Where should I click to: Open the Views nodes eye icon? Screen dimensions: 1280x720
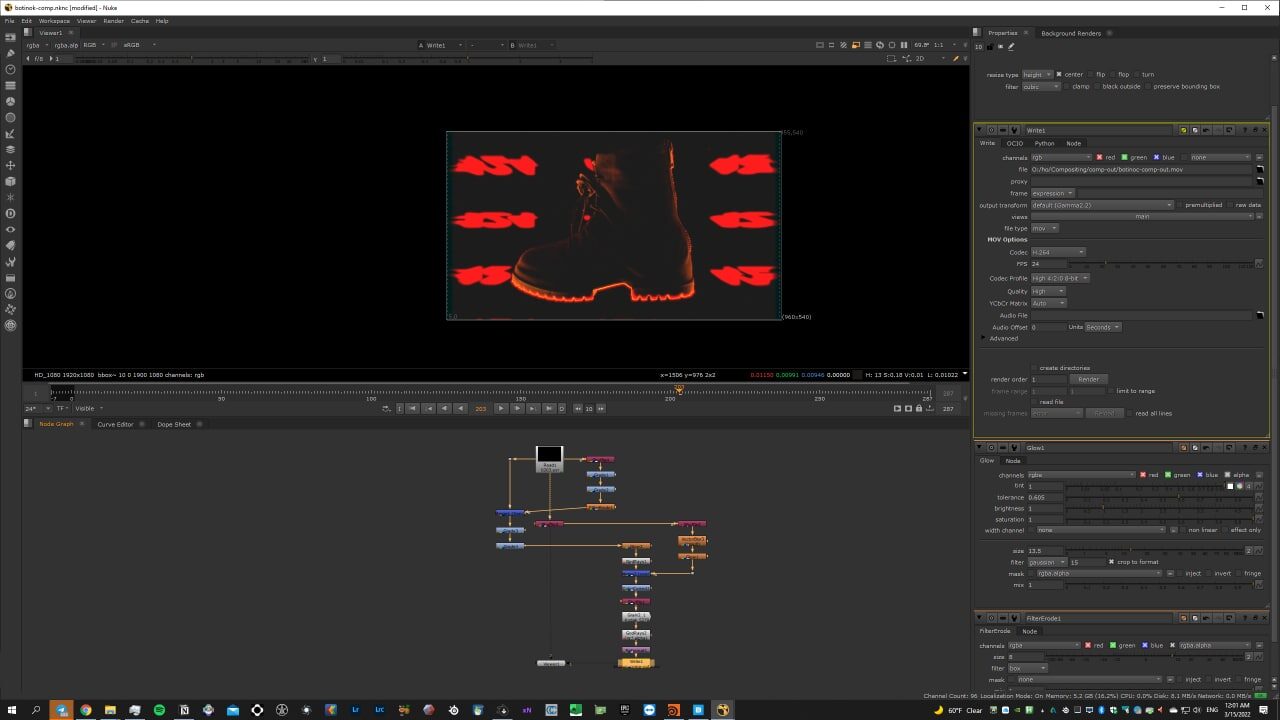(x=11, y=229)
